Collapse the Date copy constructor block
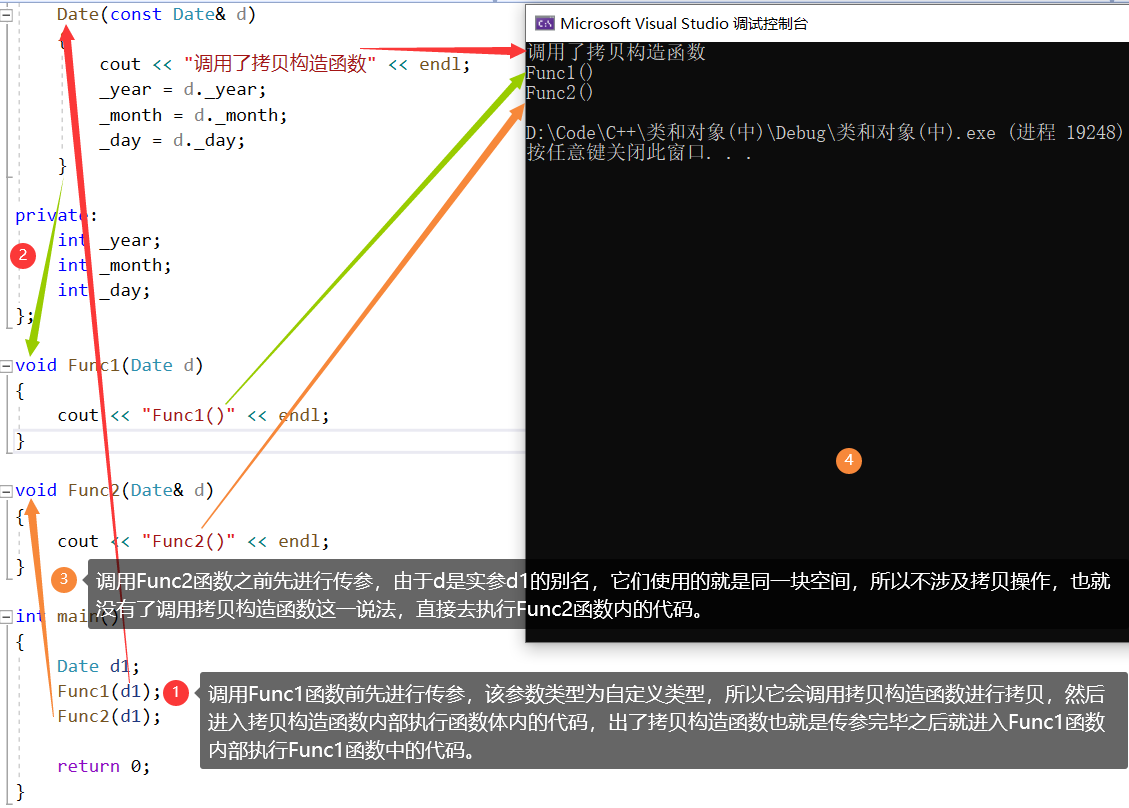 click(x=5, y=14)
